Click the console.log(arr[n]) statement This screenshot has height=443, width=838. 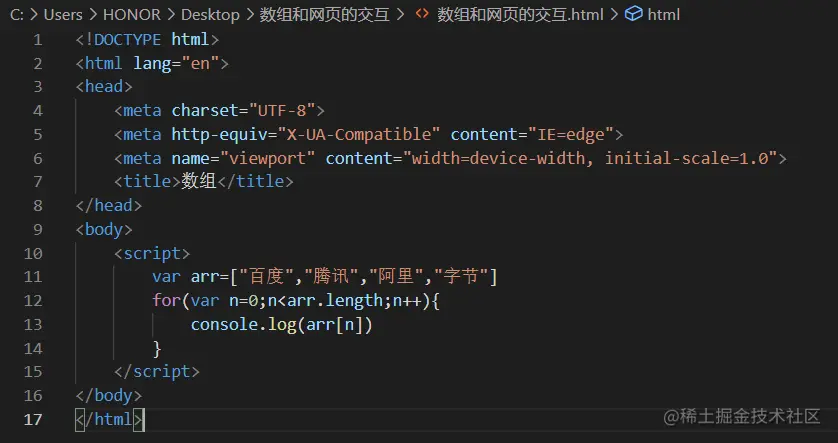[281, 324]
